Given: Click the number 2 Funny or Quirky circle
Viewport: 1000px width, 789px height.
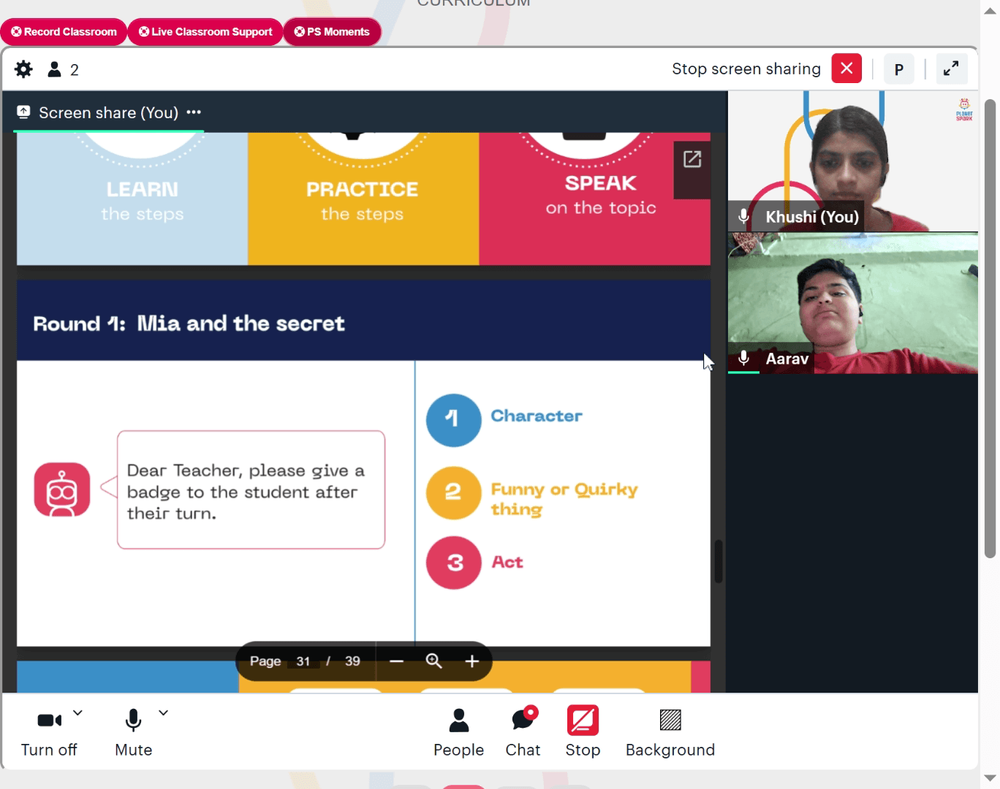Looking at the screenshot, I should (453, 493).
